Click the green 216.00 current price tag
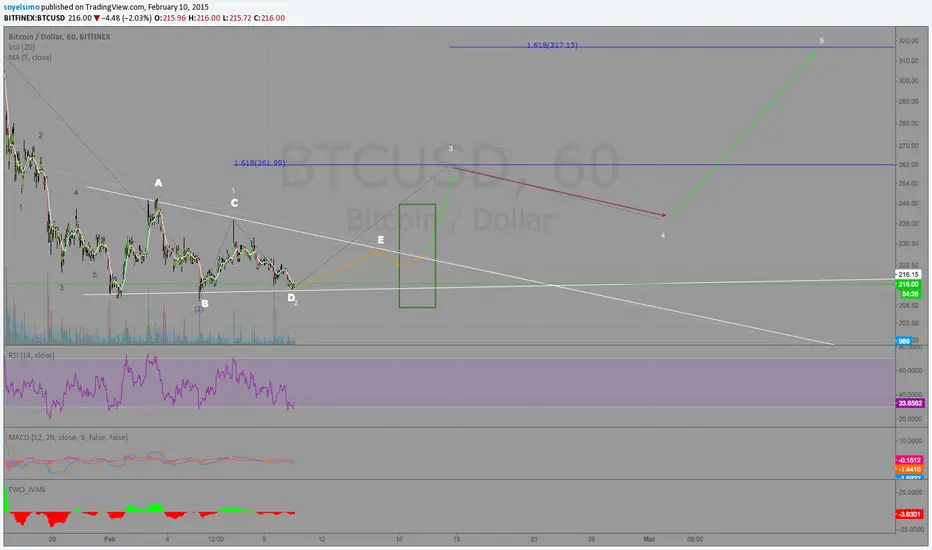The image size is (932, 550). 908,285
